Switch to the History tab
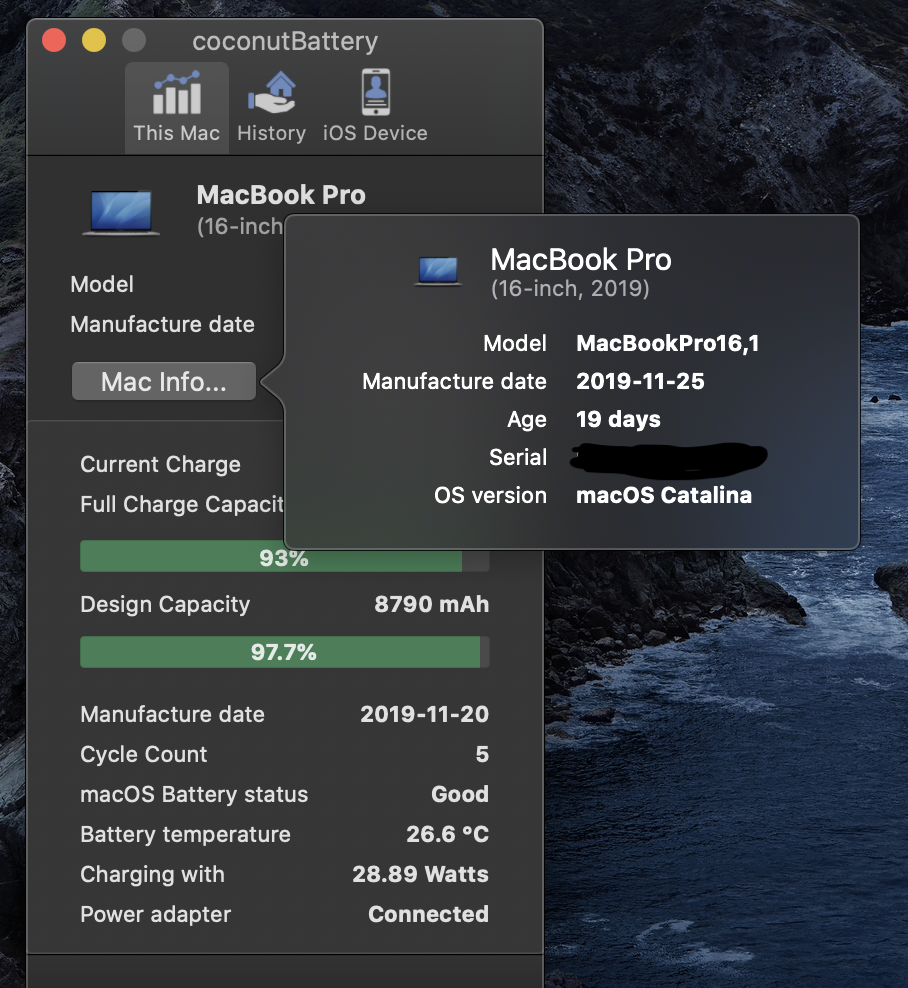The height and width of the screenshot is (988, 908). click(x=272, y=108)
